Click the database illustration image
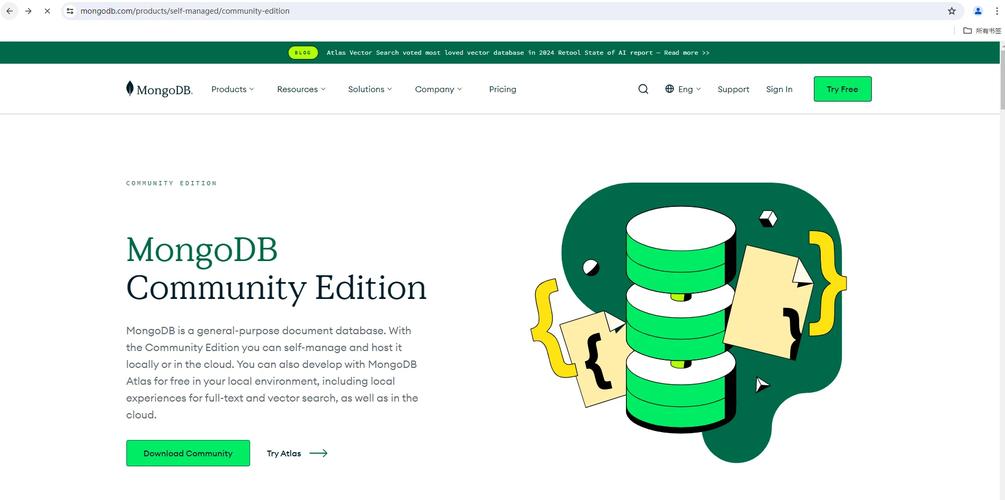This screenshot has width=1005, height=500. point(688,322)
